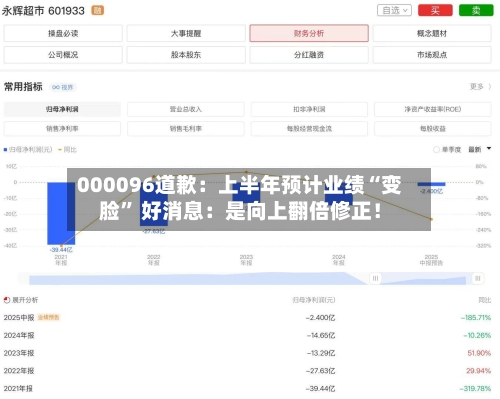
Task: Select the 净资产收益率(ROE) indicator
Action: point(433,109)
